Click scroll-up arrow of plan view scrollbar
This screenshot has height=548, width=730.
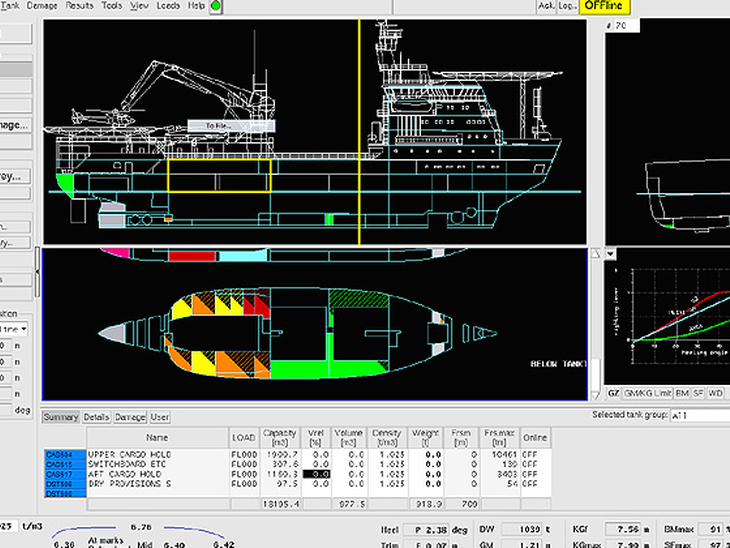(x=595, y=254)
